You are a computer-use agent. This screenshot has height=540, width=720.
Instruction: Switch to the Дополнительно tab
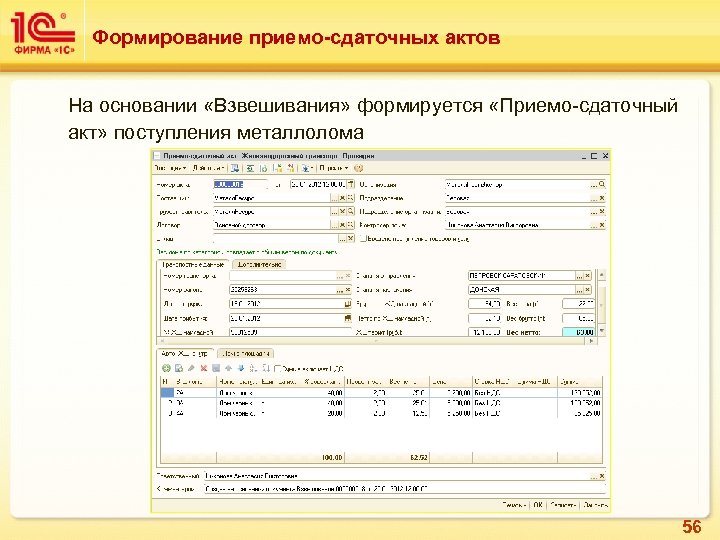click(259, 264)
